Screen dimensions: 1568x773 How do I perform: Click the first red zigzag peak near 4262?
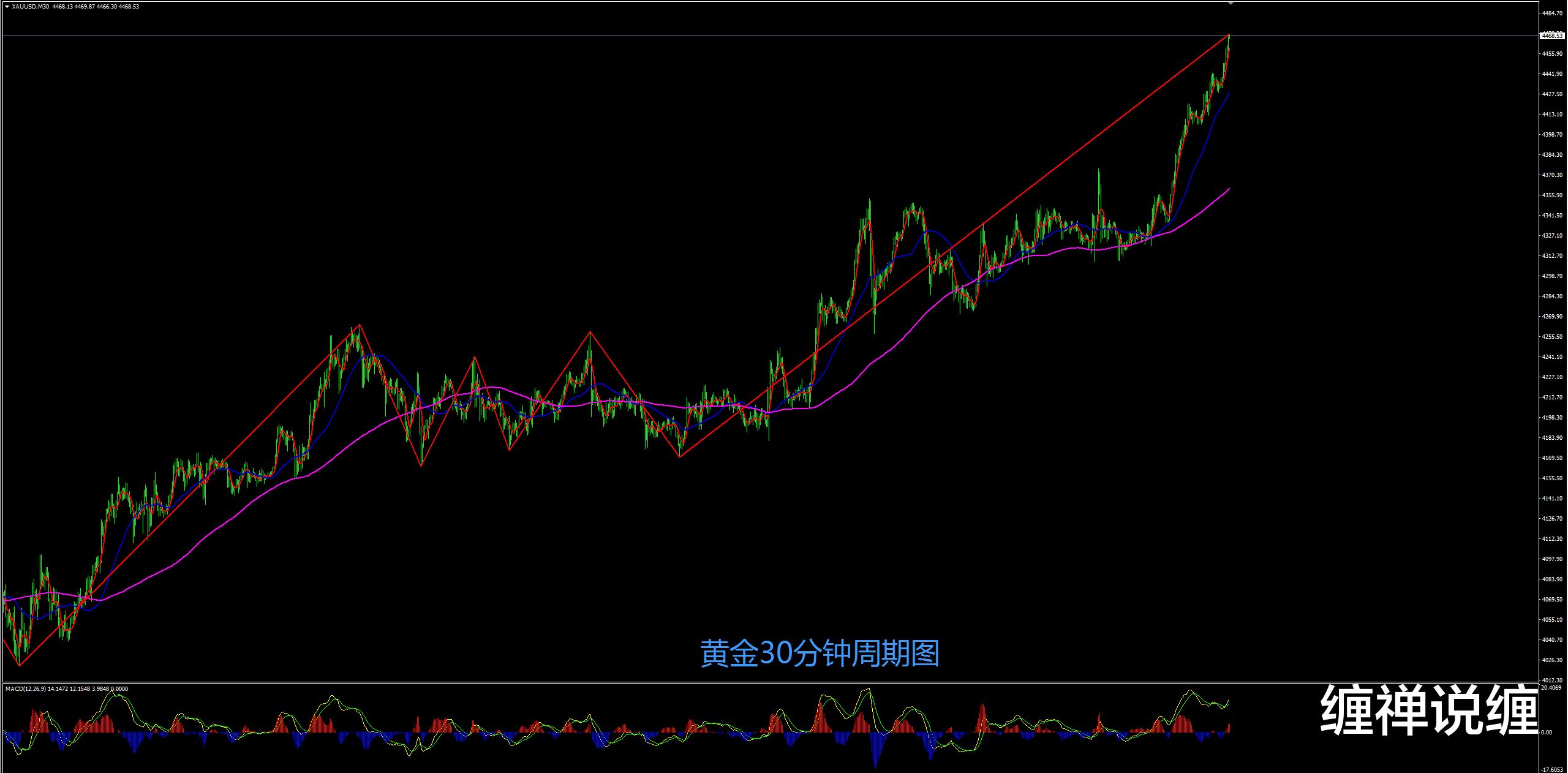pyautogui.click(x=360, y=325)
